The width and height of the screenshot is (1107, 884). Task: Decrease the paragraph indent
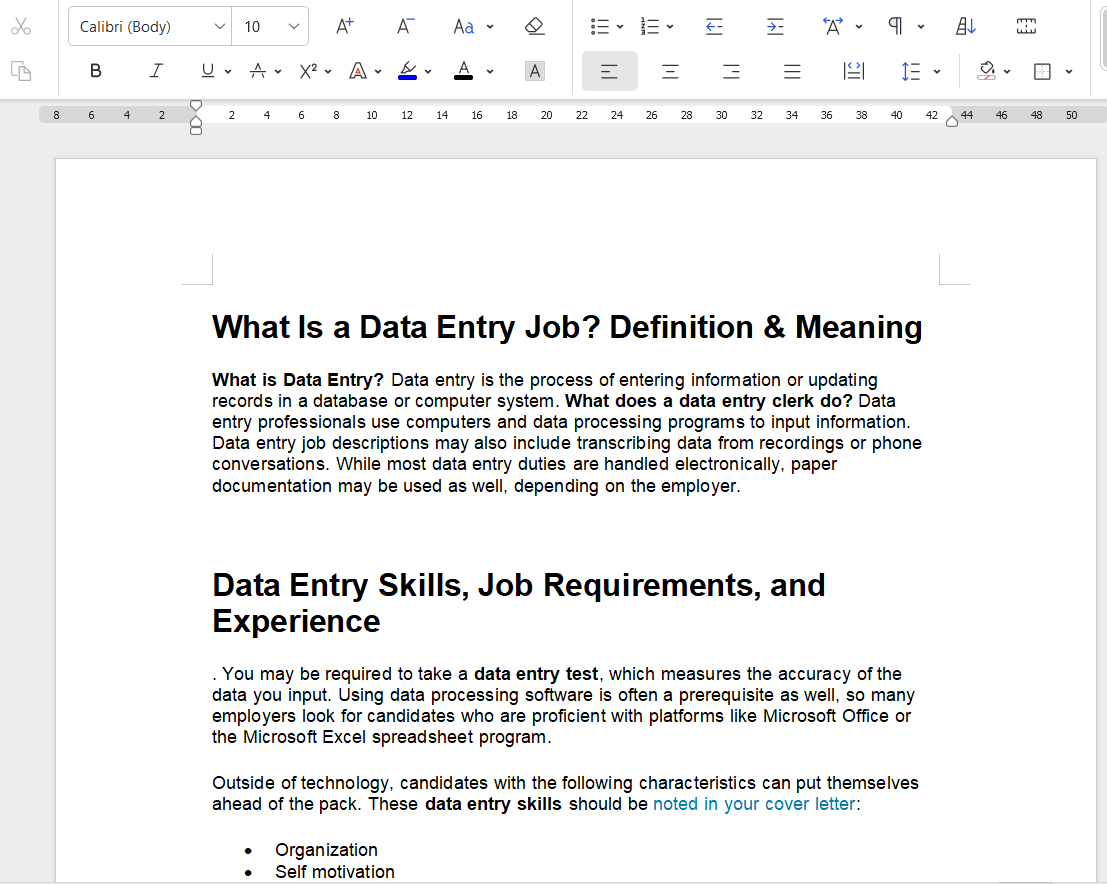(x=714, y=27)
